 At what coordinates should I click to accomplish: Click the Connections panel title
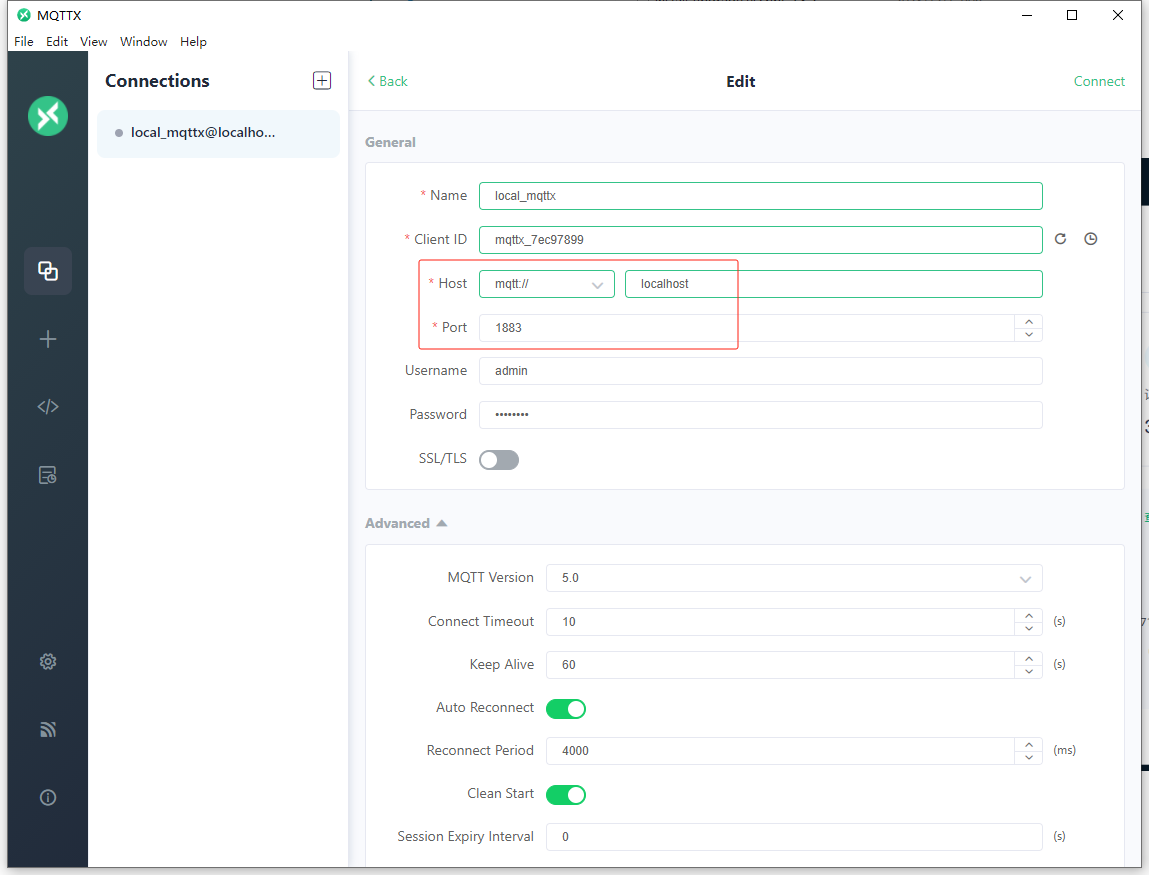[158, 81]
